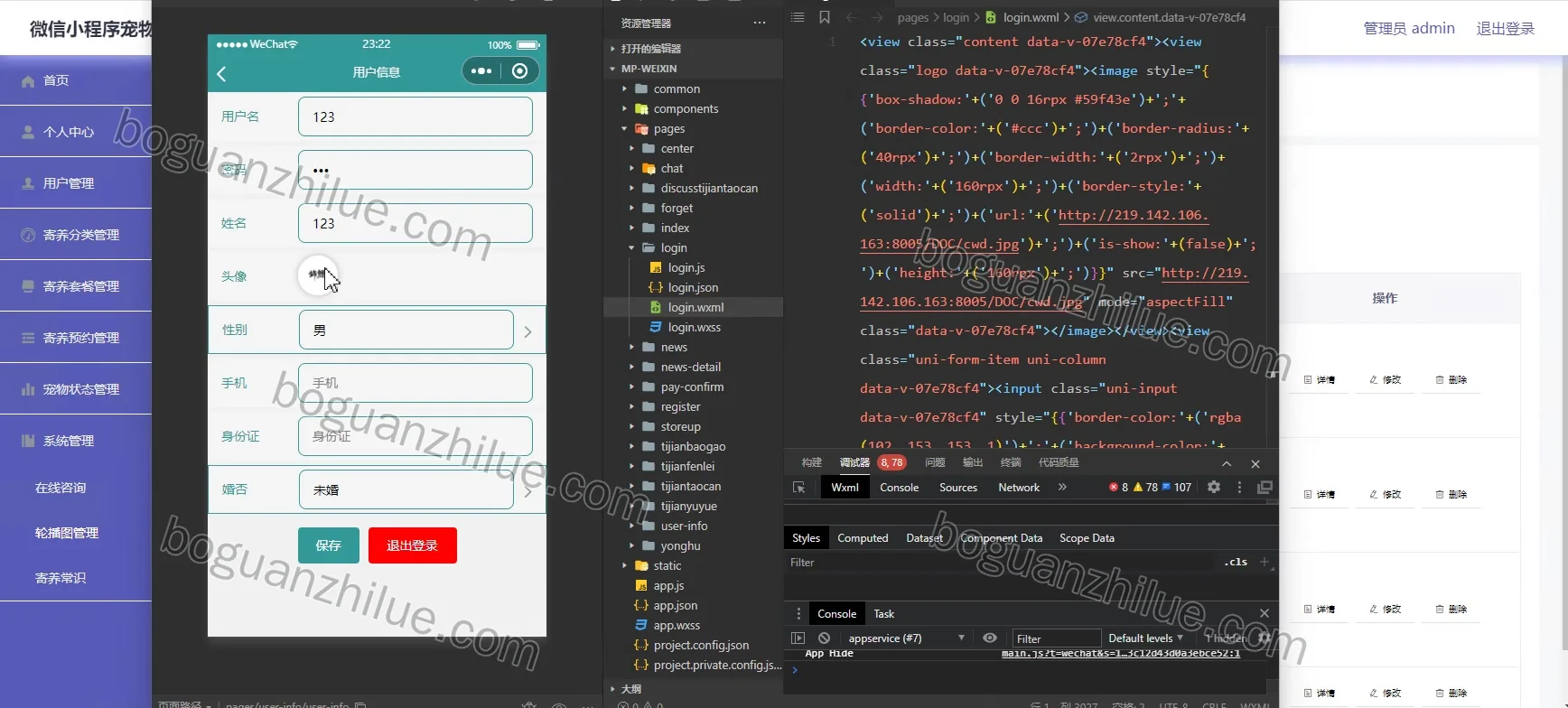The width and height of the screenshot is (1568, 708).
Task: Open devtools vertical ellipsis menu
Action: 1239,487
